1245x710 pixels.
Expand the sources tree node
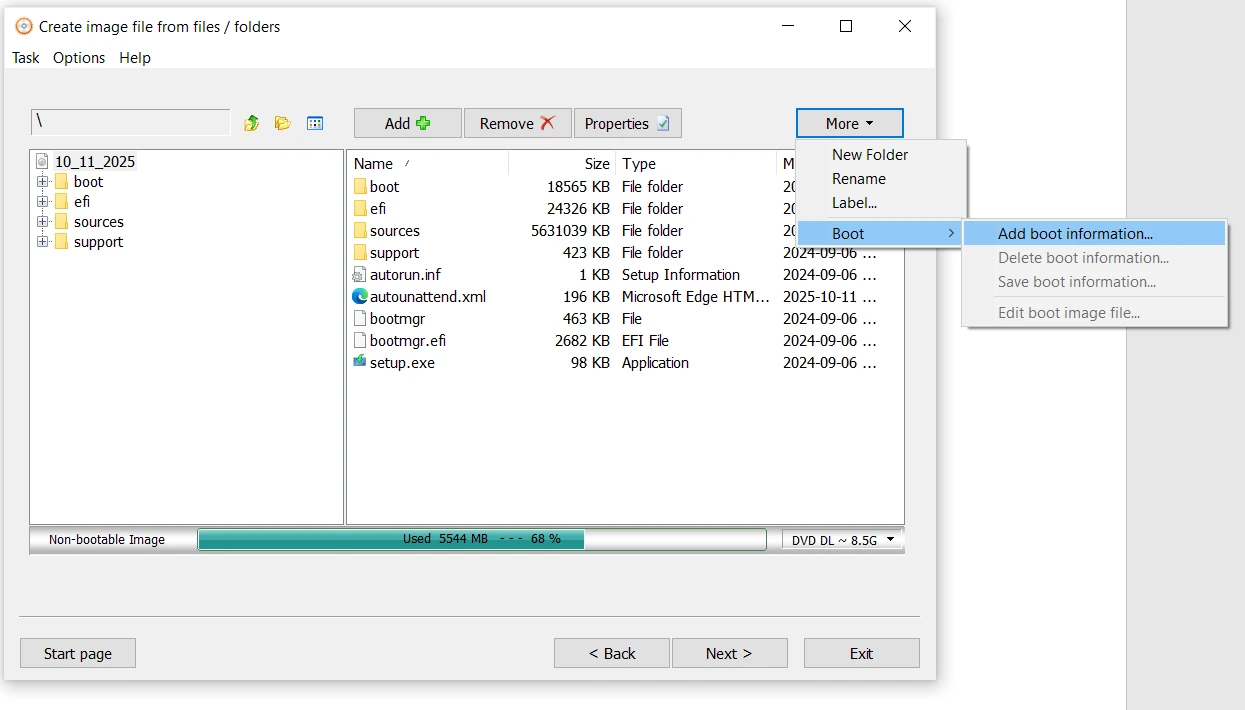[x=43, y=222]
